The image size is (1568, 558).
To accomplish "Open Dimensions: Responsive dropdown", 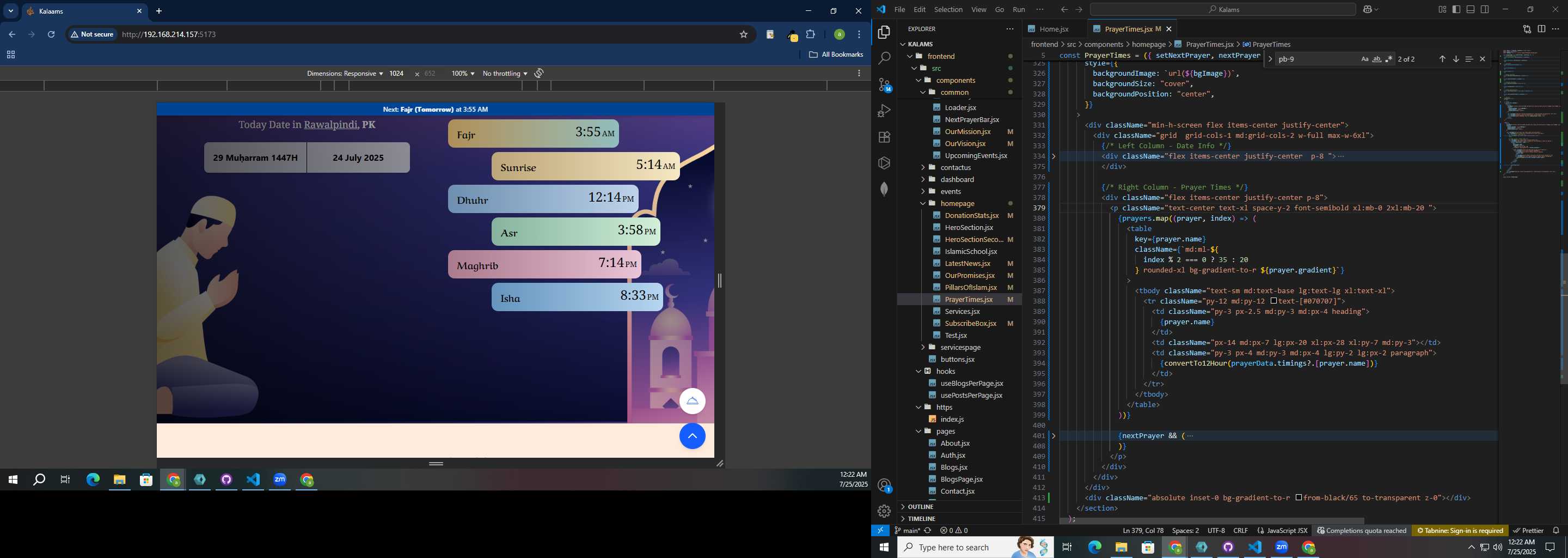I will (x=345, y=73).
